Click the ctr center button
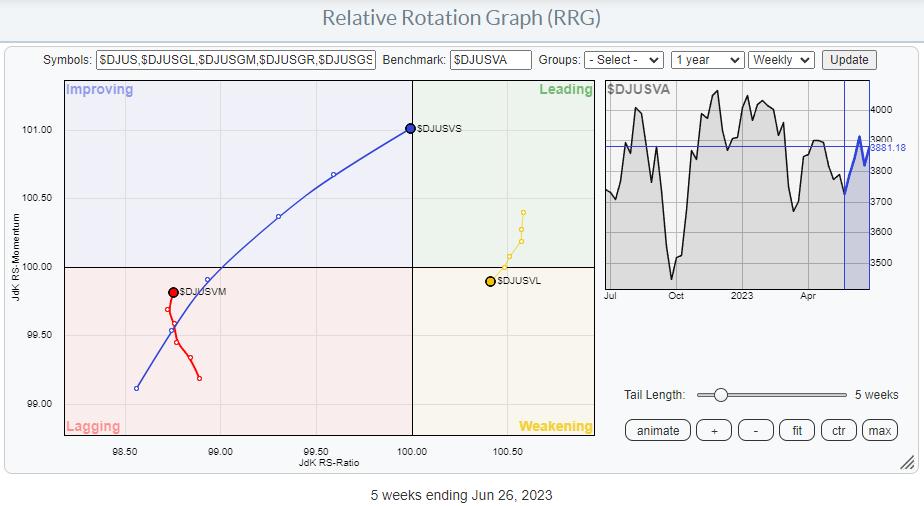 pos(838,431)
